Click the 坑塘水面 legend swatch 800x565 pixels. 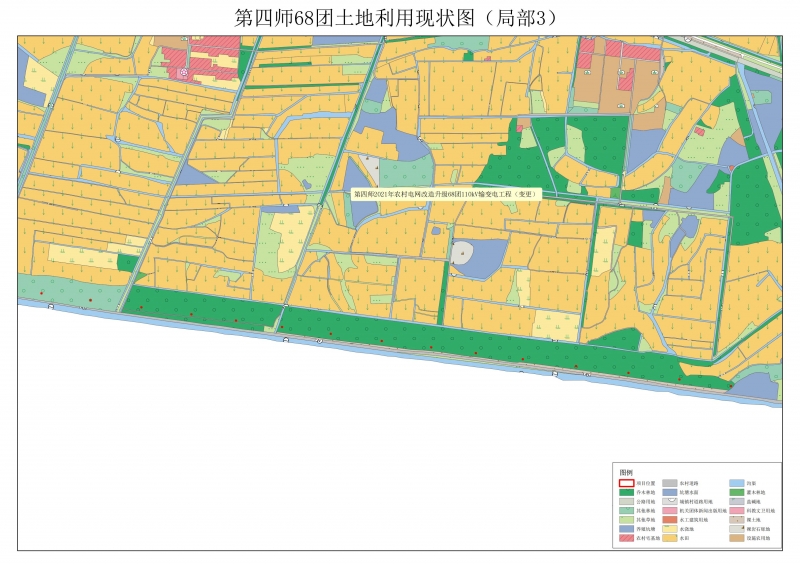point(671,492)
